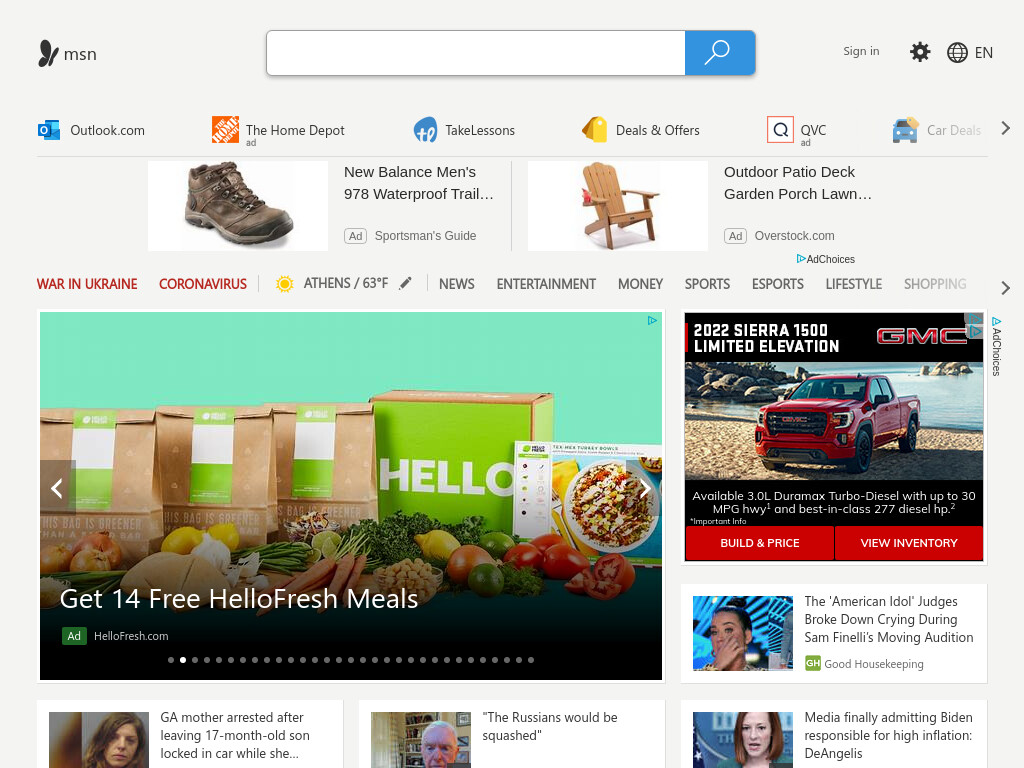The image size is (1024, 768).
Task: Open the ENTERTAINMENT category tab
Action: click(546, 284)
